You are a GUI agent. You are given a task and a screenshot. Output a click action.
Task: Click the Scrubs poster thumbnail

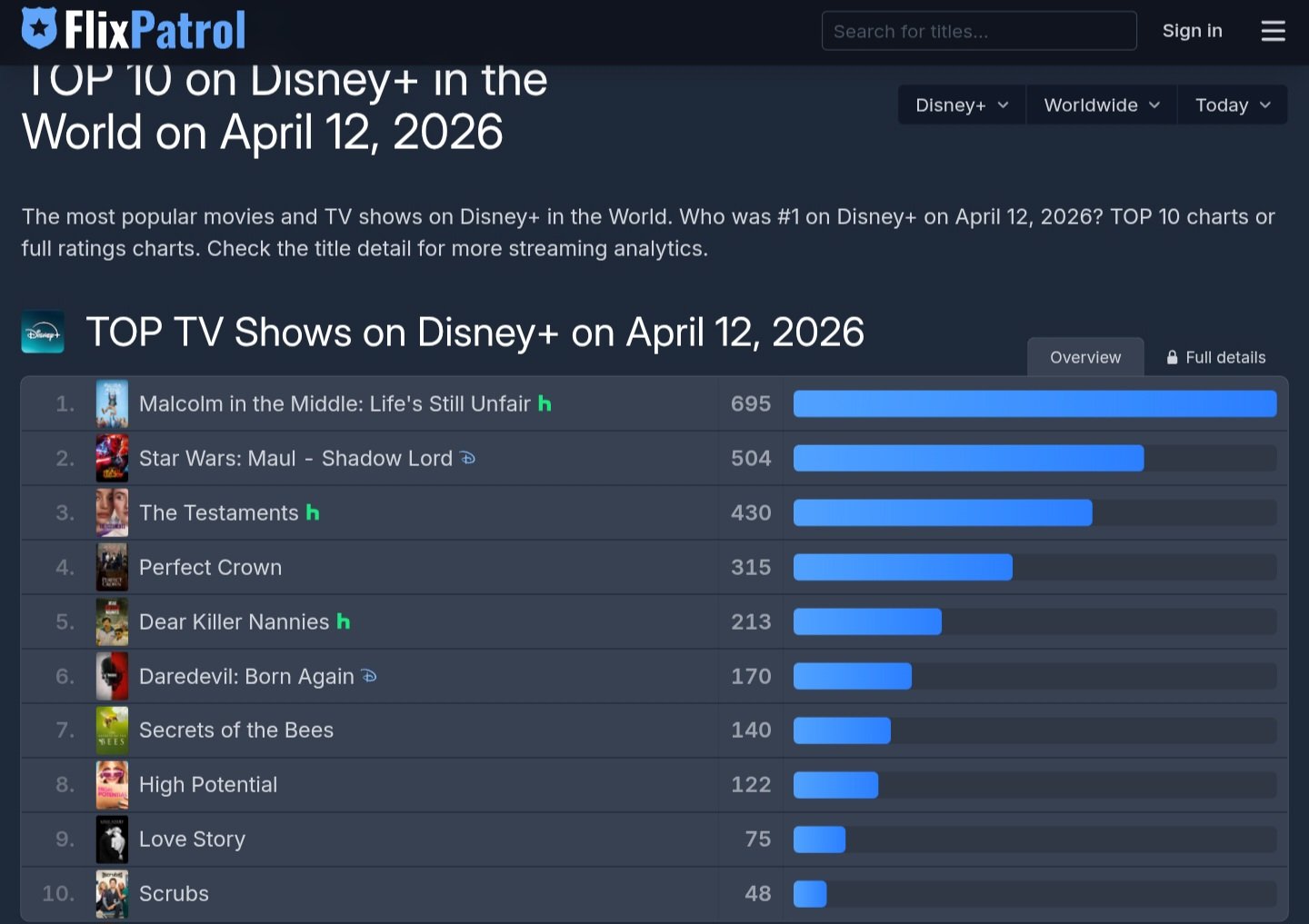[x=112, y=894]
